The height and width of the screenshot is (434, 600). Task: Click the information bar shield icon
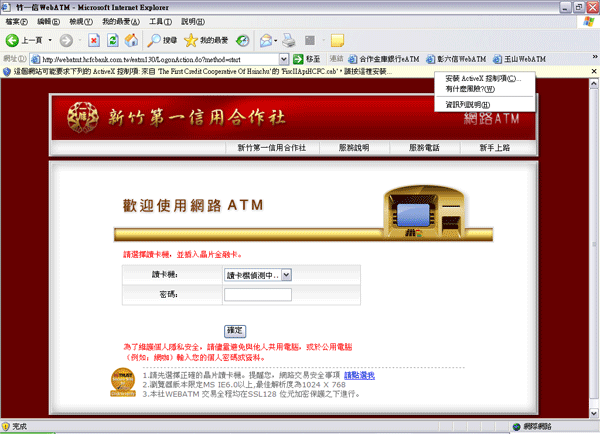(7, 72)
